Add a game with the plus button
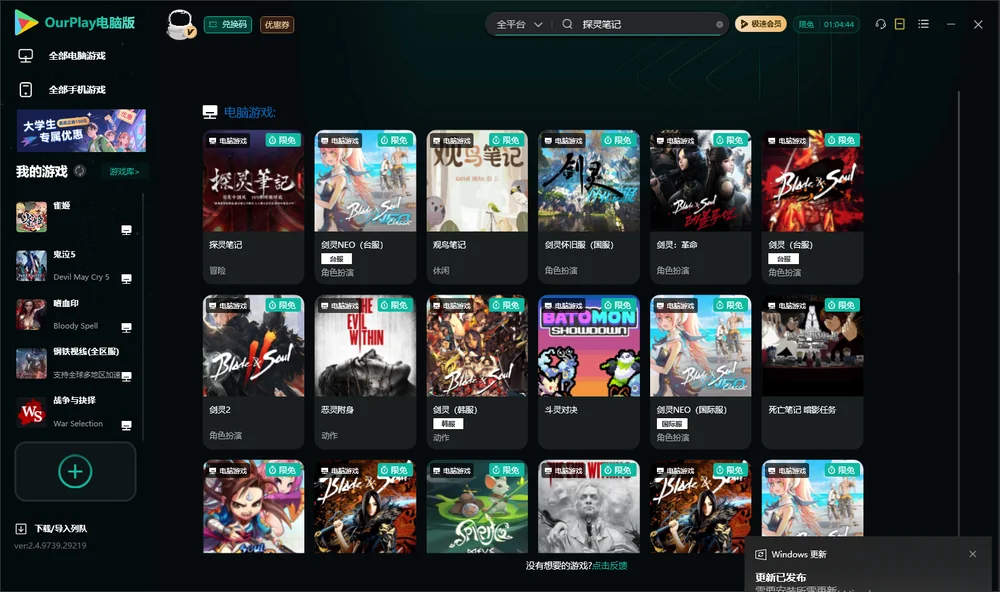Viewport: 1000px width, 592px height. [x=75, y=471]
